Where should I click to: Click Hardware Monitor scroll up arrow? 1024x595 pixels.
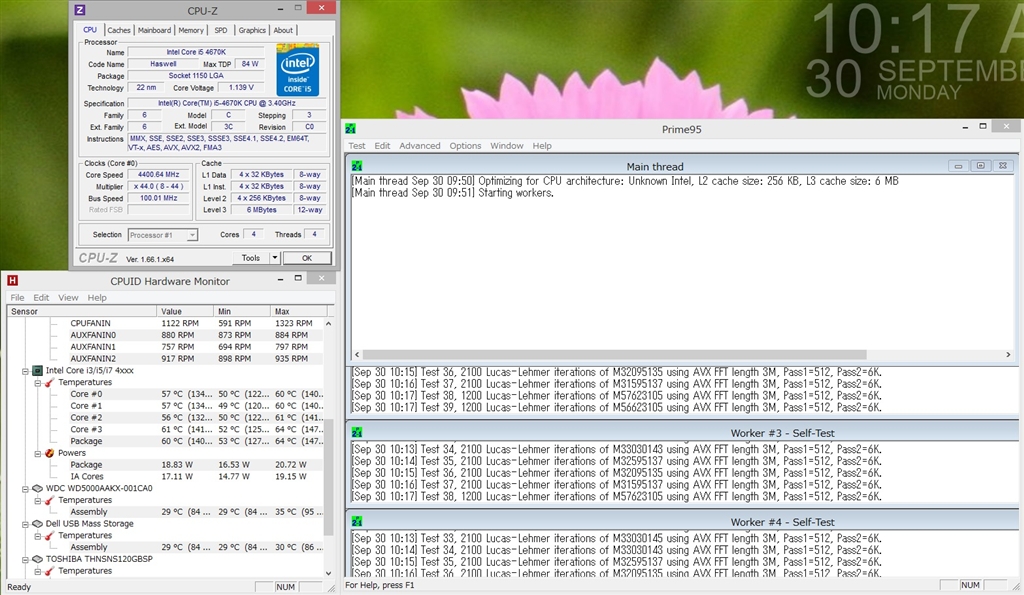pos(328,323)
